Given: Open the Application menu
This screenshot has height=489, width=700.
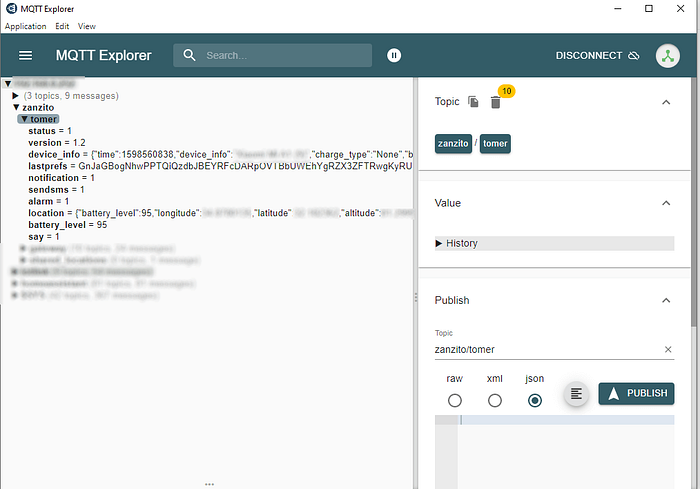Looking at the screenshot, I should (x=25, y=26).
